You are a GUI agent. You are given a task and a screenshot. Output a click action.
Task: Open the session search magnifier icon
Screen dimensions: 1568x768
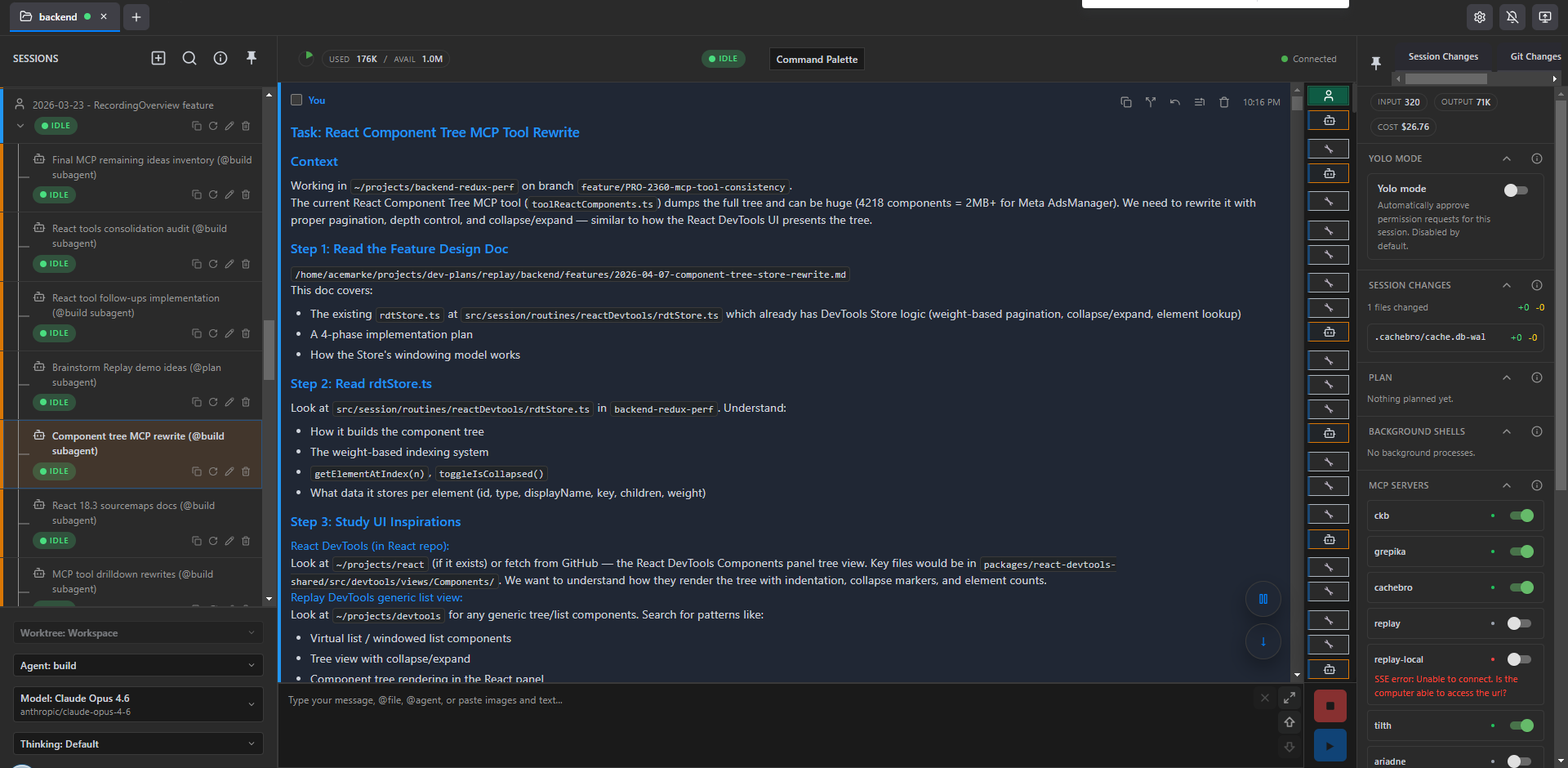pyautogui.click(x=189, y=58)
